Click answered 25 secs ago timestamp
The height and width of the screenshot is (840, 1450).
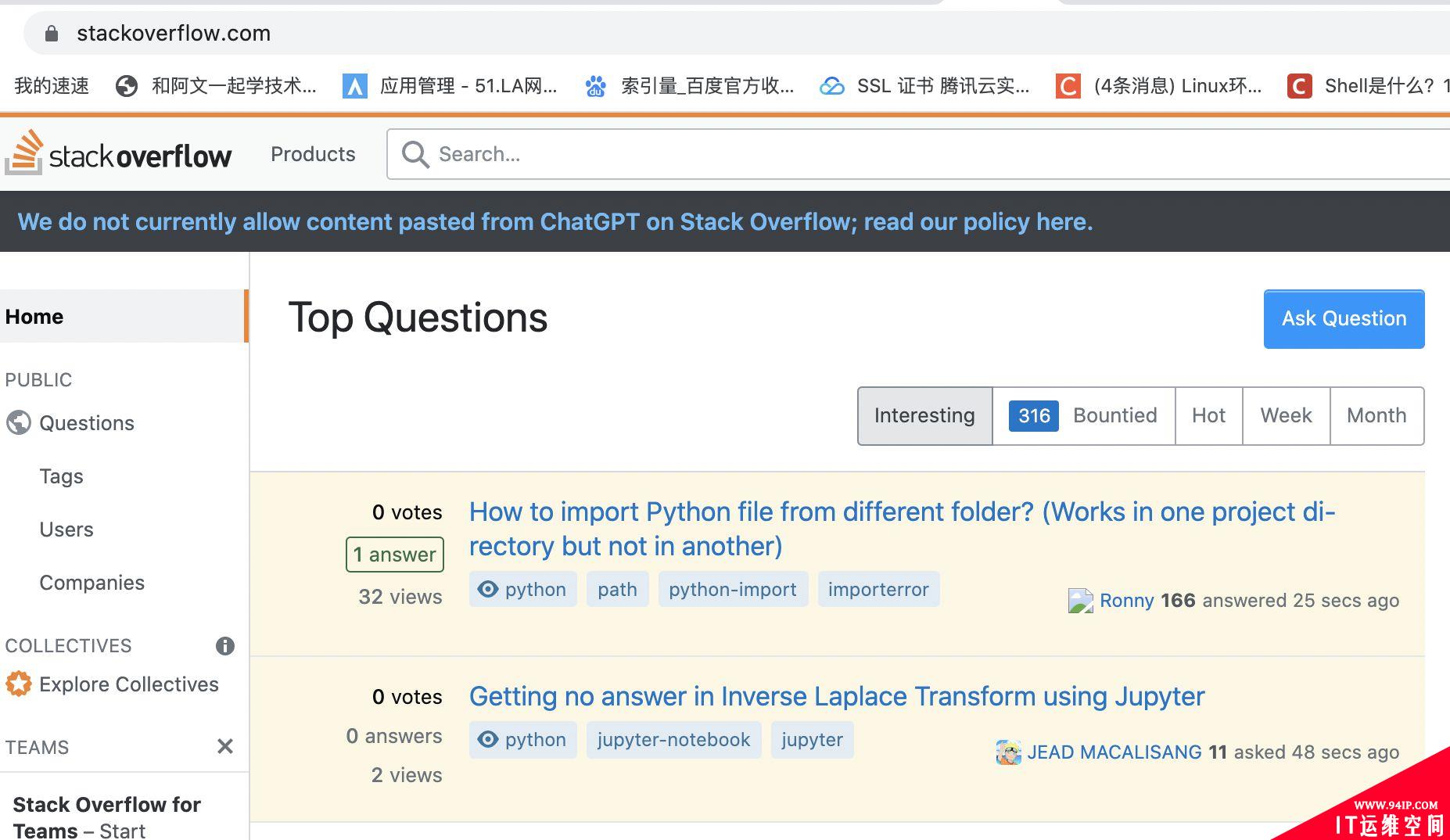pos(1301,601)
